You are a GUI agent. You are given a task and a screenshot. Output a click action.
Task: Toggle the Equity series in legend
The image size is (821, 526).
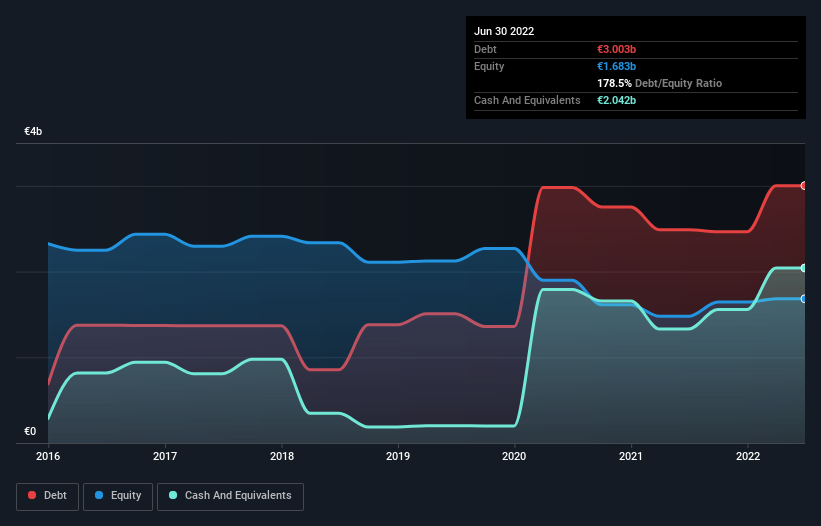(118, 496)
